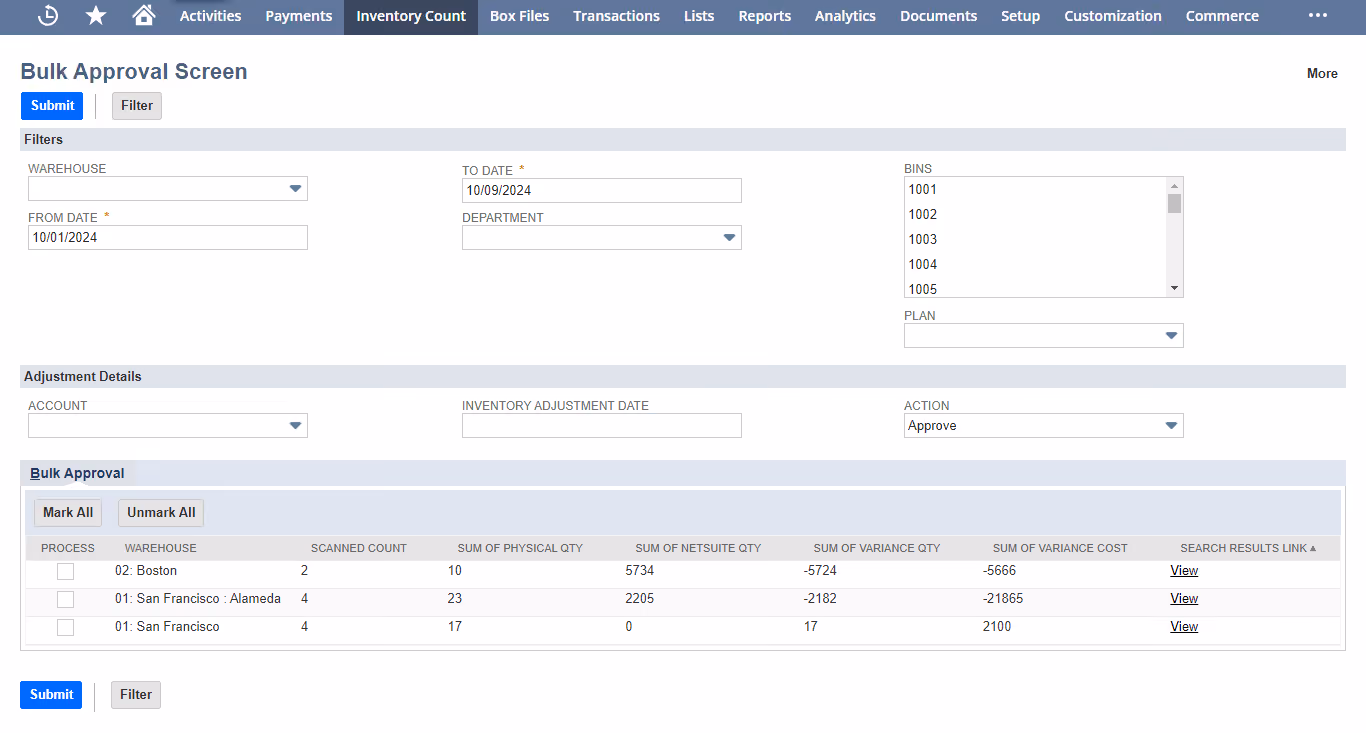Click the Sum of Variance Cost header
Viewport: 1366px width, 733px height.
(x=1060, y=549)
